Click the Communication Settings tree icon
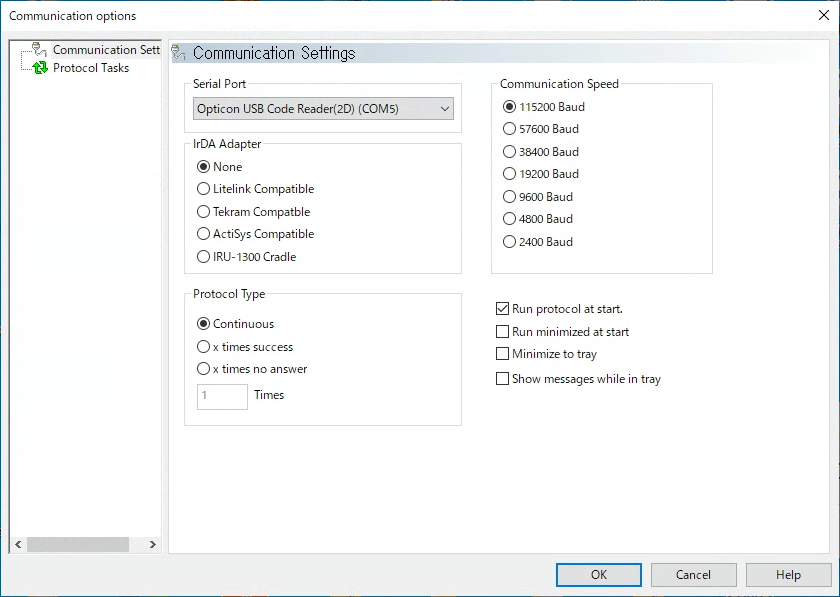This screenshot has height=597, width=840. 39,50
